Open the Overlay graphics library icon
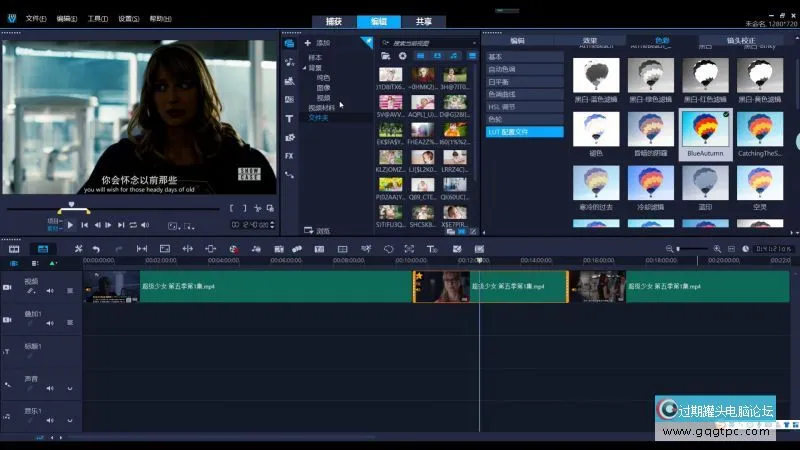This screenshot has width=800, height=450. [289, 137]
